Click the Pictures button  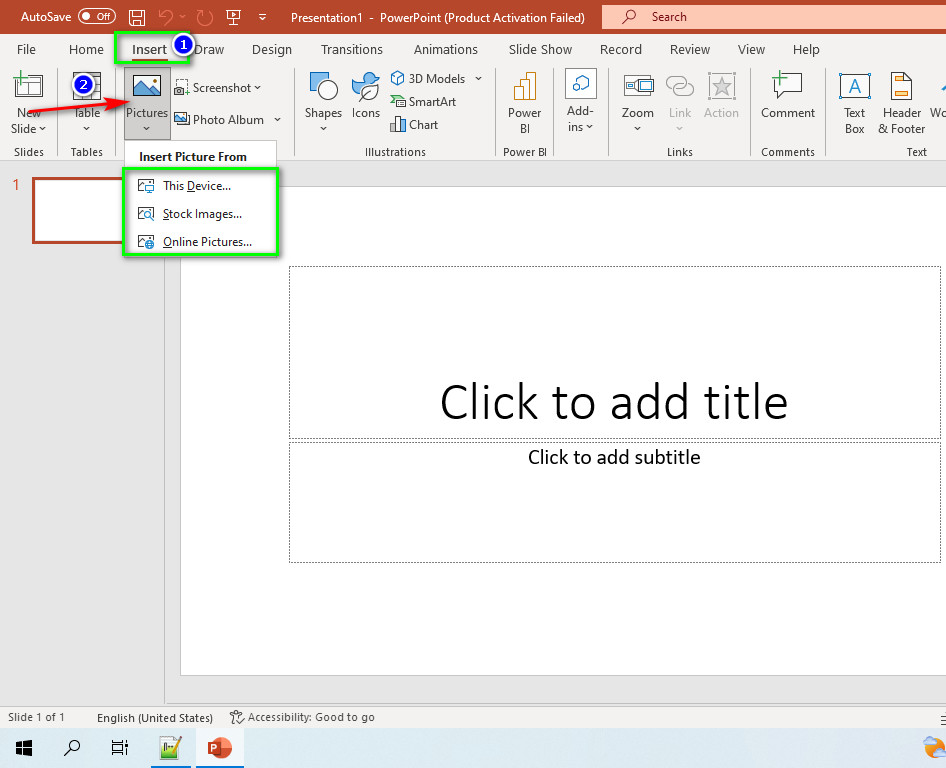coord(147,103)
